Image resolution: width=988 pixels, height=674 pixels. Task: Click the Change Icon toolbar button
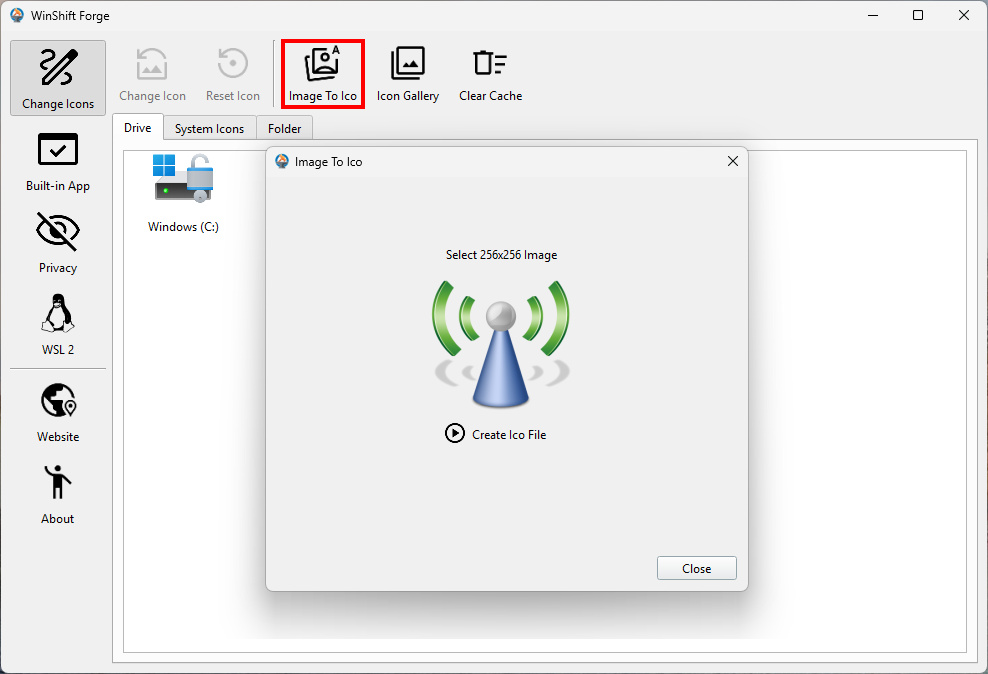pos(152,74)
